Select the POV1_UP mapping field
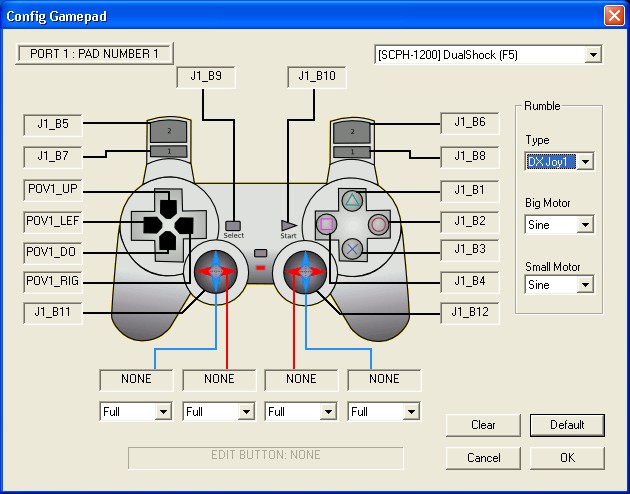 coord(53,190)
